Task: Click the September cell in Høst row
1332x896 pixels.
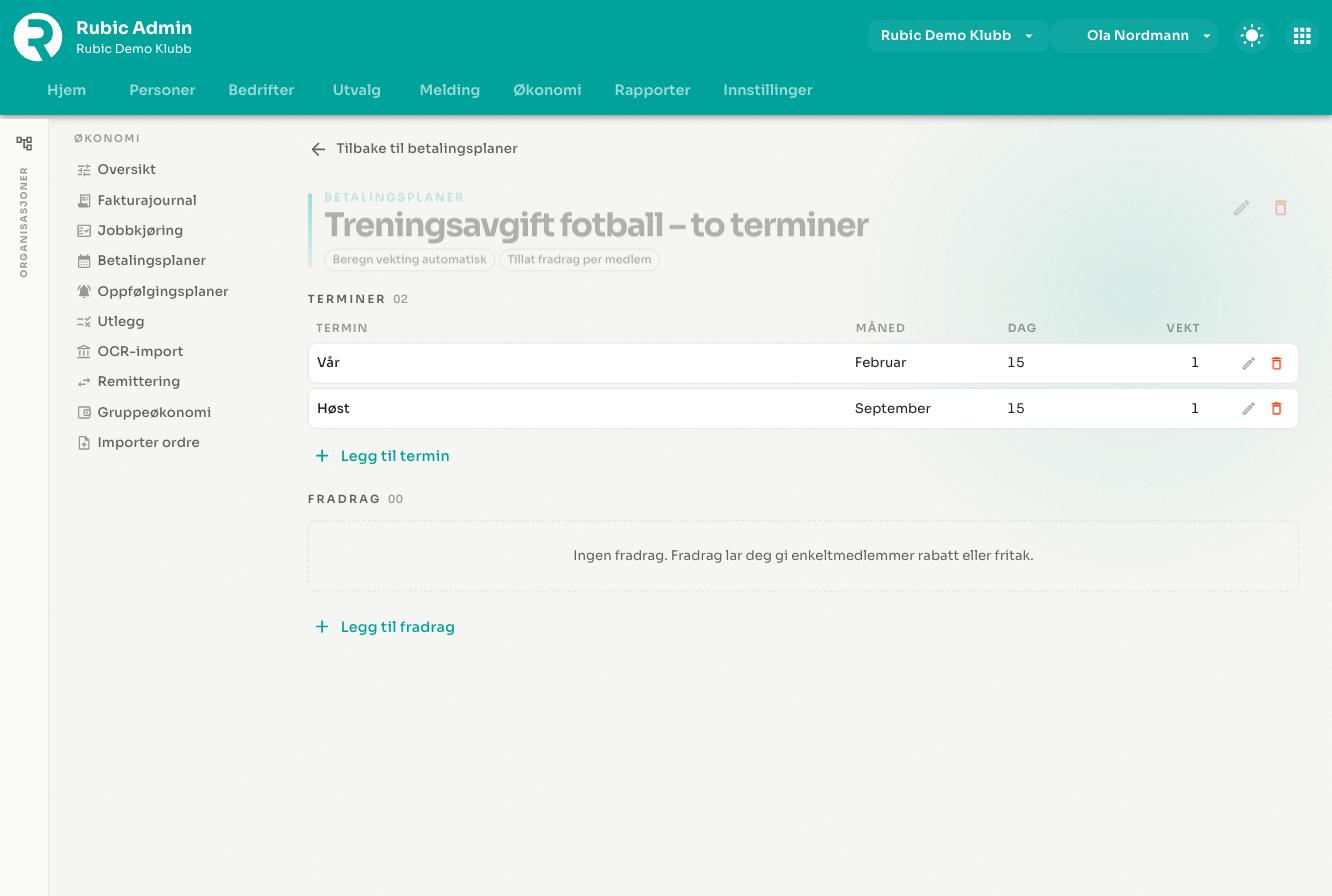Action: [893, 409]
